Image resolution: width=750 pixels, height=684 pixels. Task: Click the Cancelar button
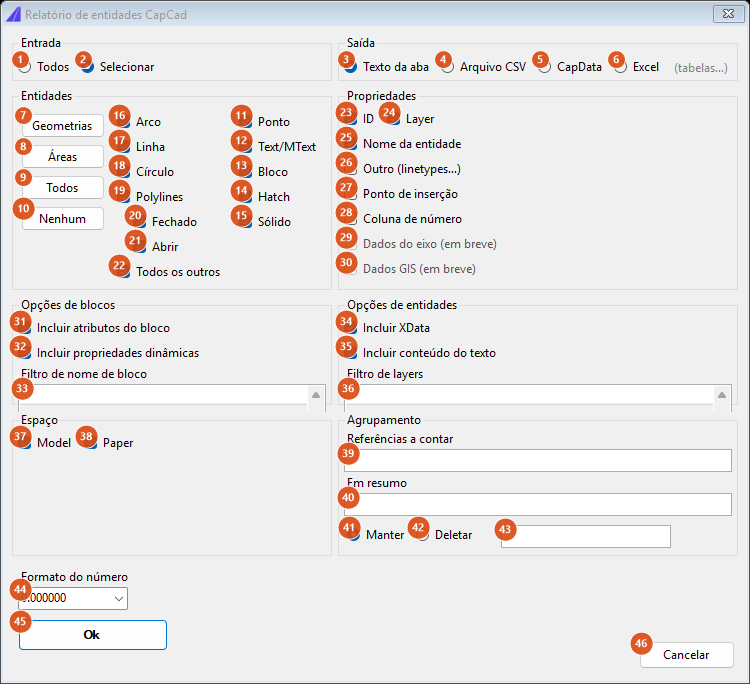(x=687, y=655)
